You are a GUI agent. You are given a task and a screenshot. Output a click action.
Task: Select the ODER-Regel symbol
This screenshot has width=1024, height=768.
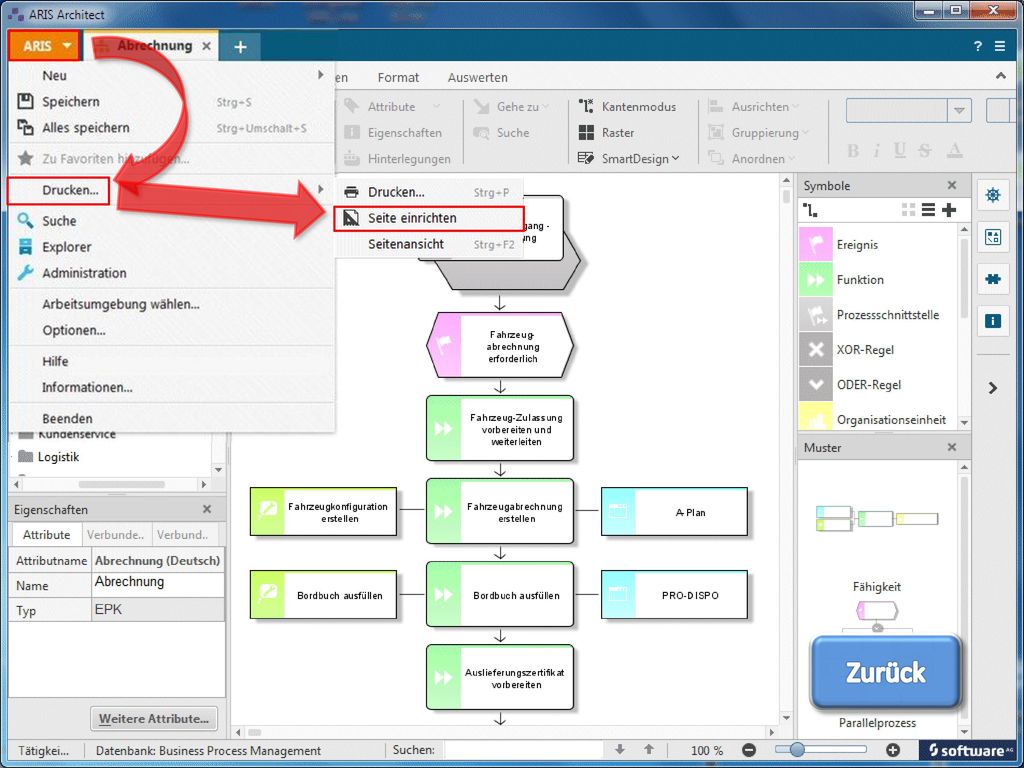coord(878,385)
